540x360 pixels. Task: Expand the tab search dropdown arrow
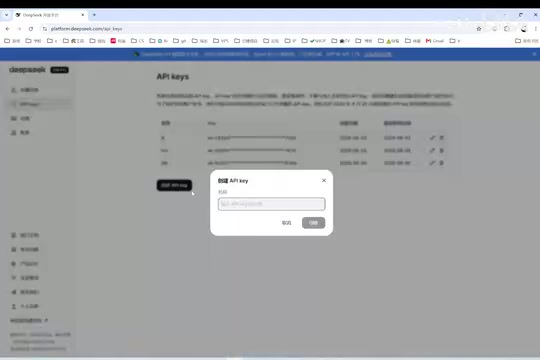point(6,15)
